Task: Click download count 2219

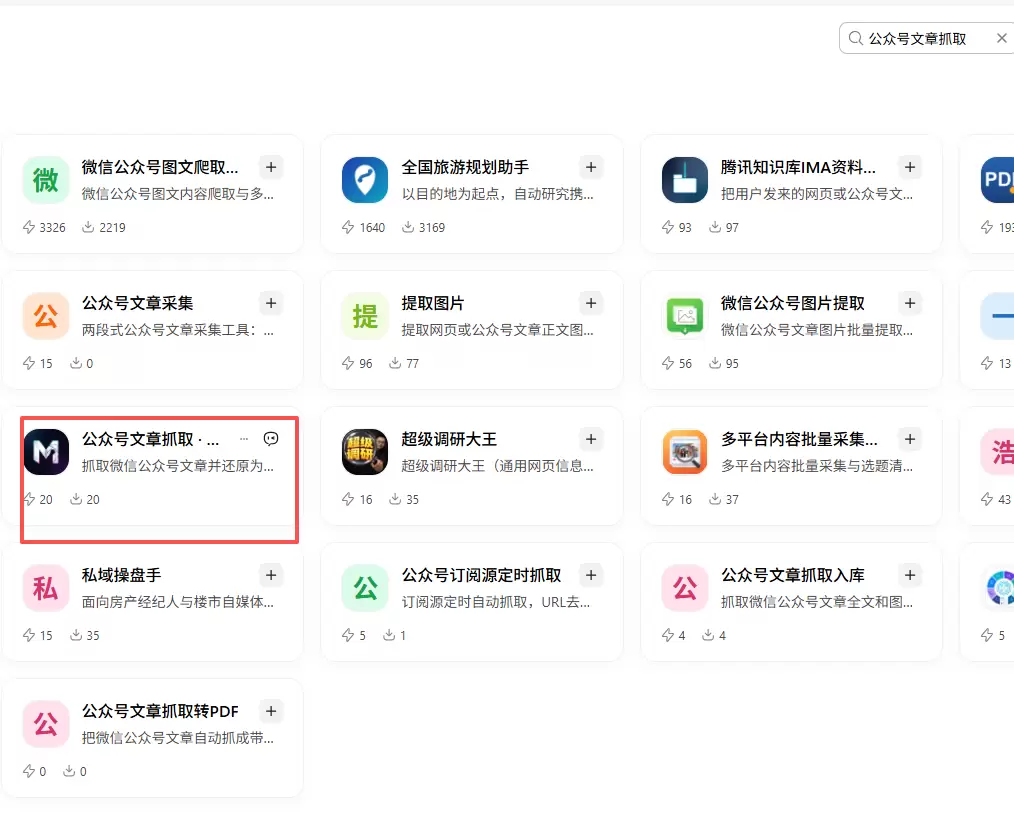Action: click(x=103, y=228)
